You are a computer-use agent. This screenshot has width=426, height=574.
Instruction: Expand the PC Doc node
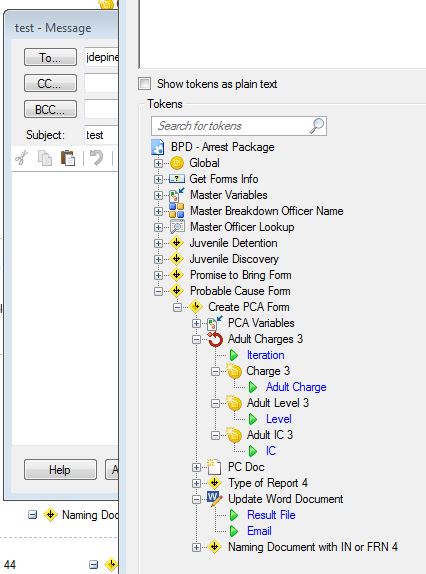[x=196, y=467]
